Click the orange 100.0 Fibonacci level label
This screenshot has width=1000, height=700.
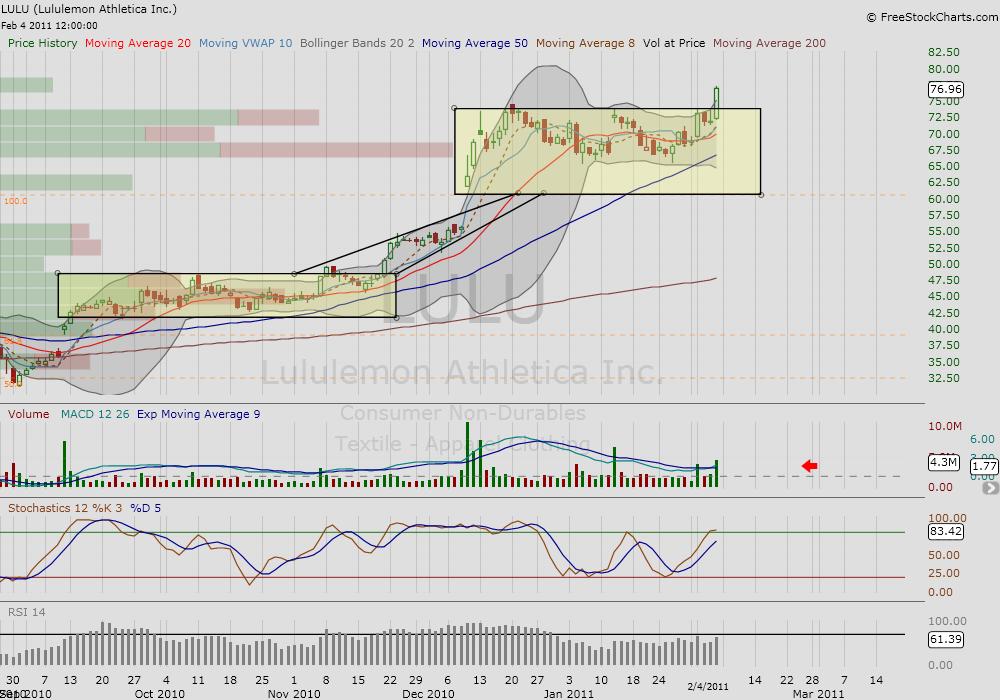(x=16, y=201)
